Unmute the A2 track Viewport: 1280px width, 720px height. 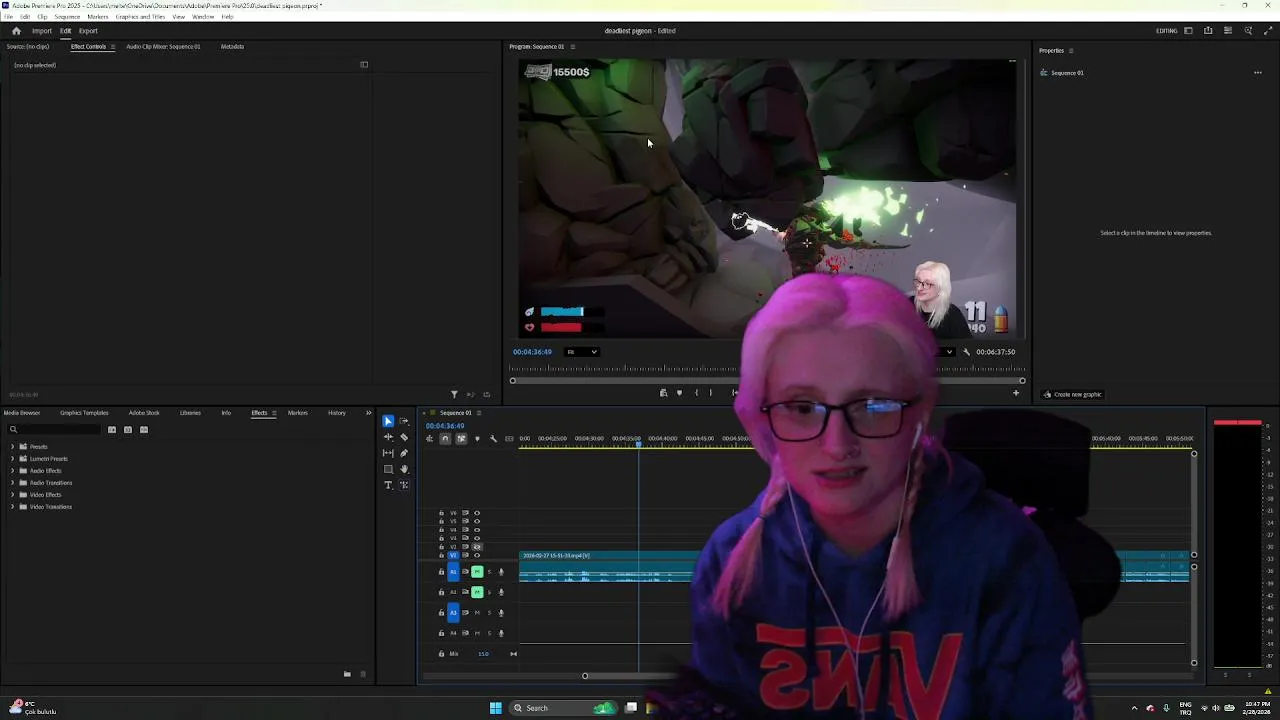[477, 592]
